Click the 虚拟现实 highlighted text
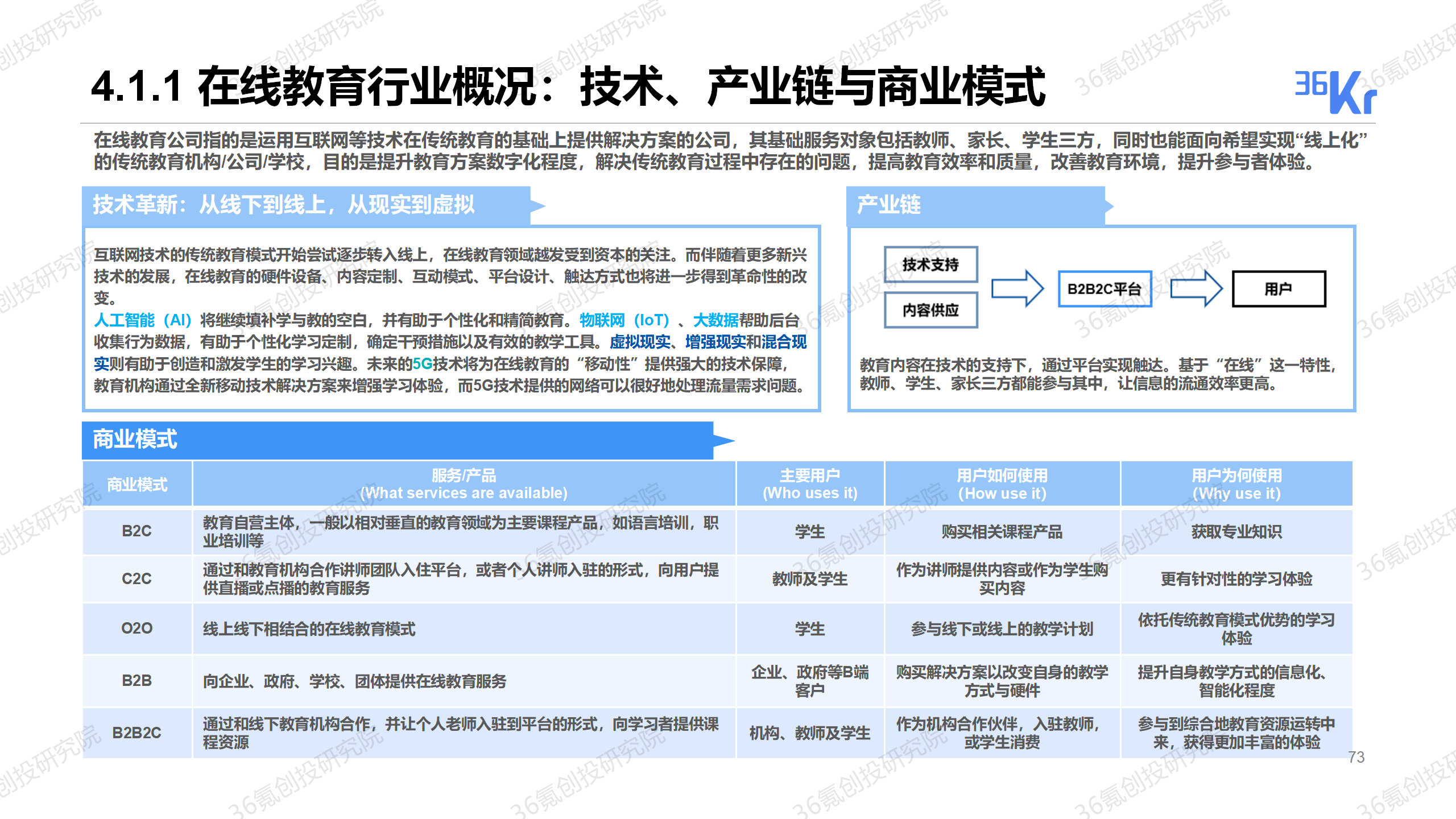The image size is (1456, 819). pos(640,342)
